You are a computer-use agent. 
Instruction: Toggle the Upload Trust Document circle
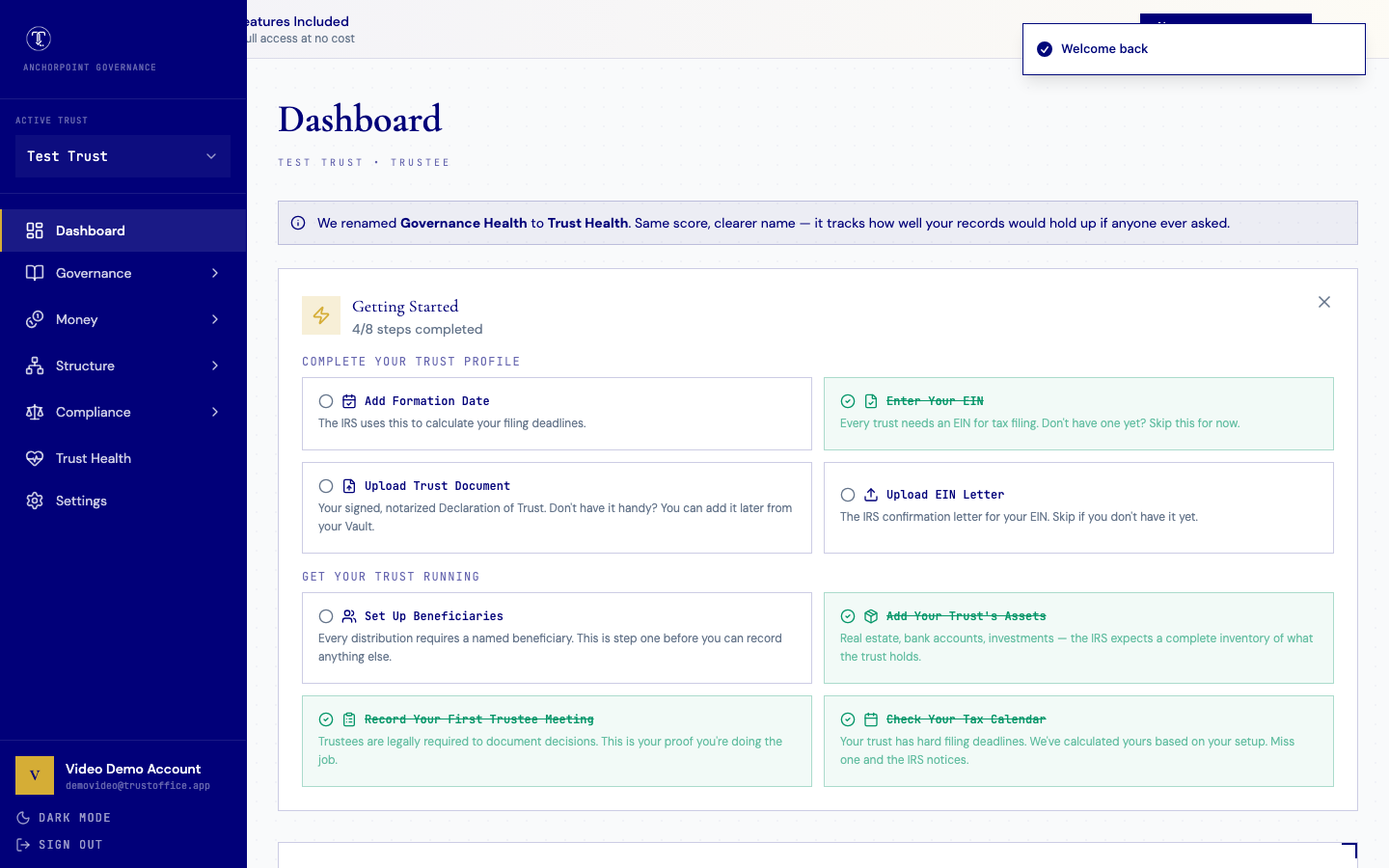click(326, 486)
